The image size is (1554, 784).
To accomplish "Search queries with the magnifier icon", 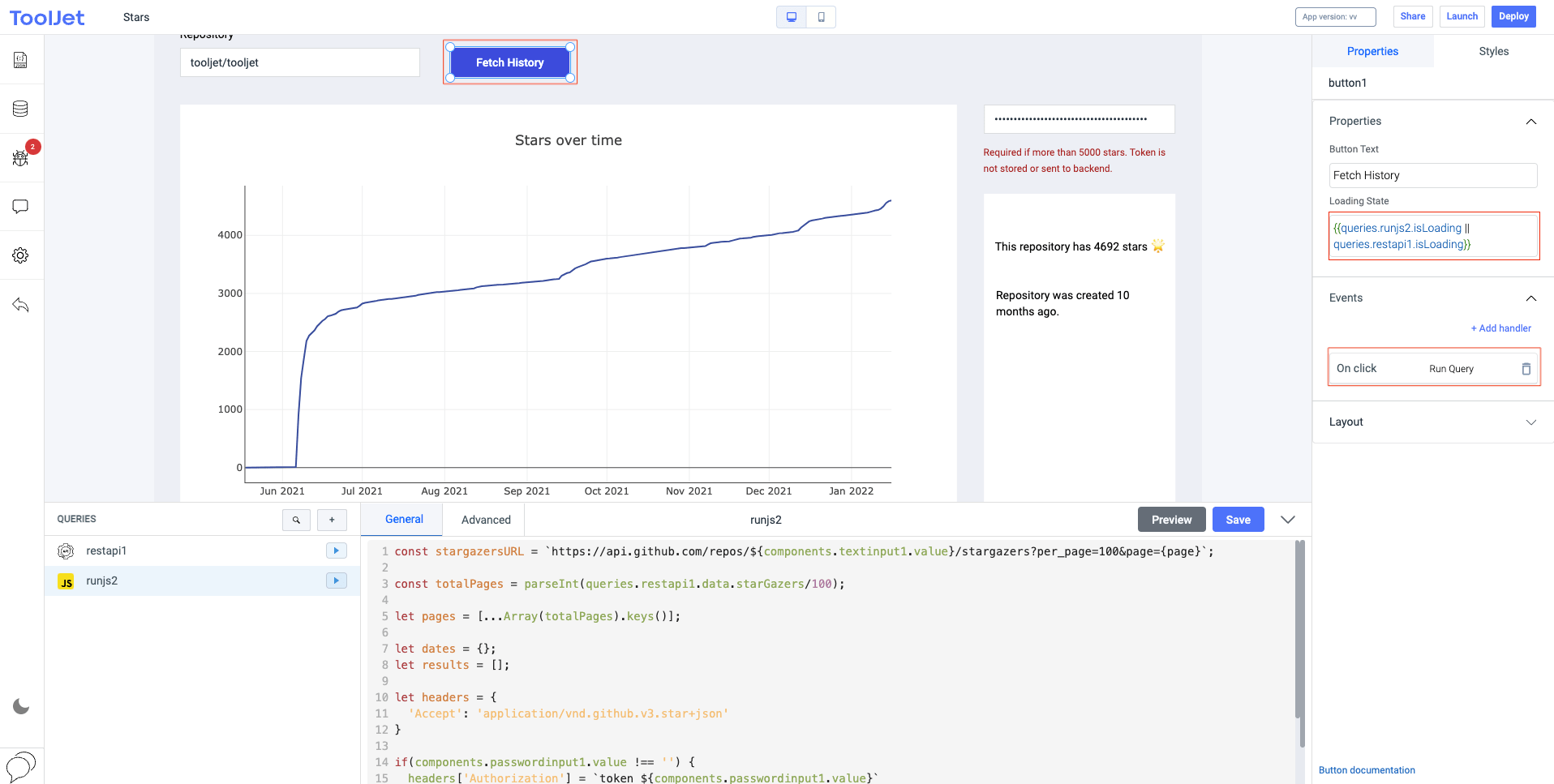I will 295,520.
